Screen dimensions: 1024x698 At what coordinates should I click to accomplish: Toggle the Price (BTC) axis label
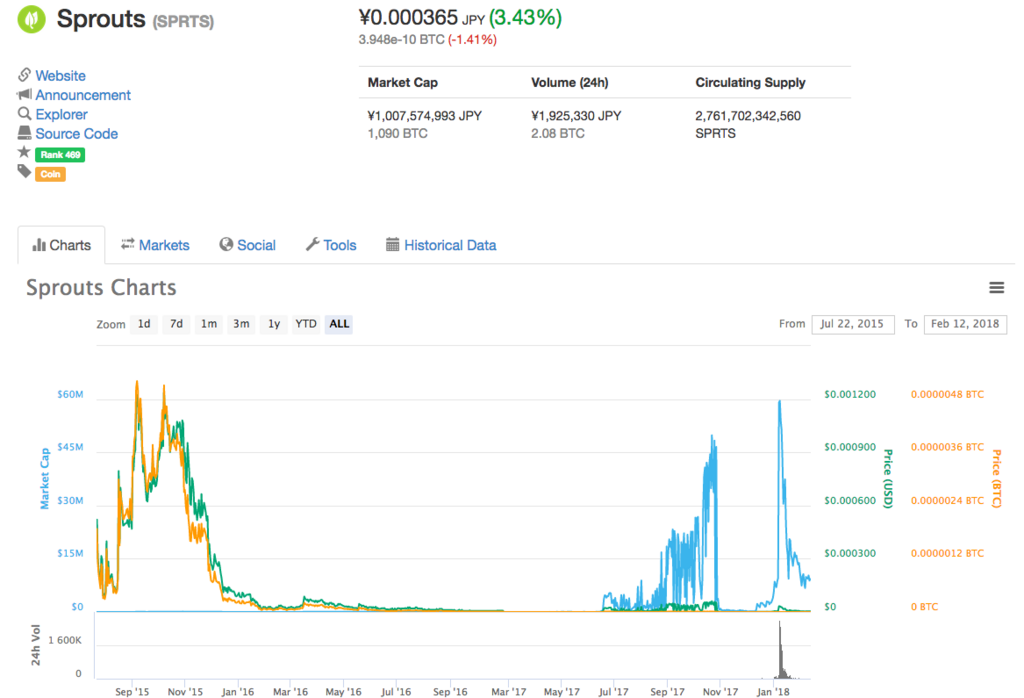pos(996,479)
